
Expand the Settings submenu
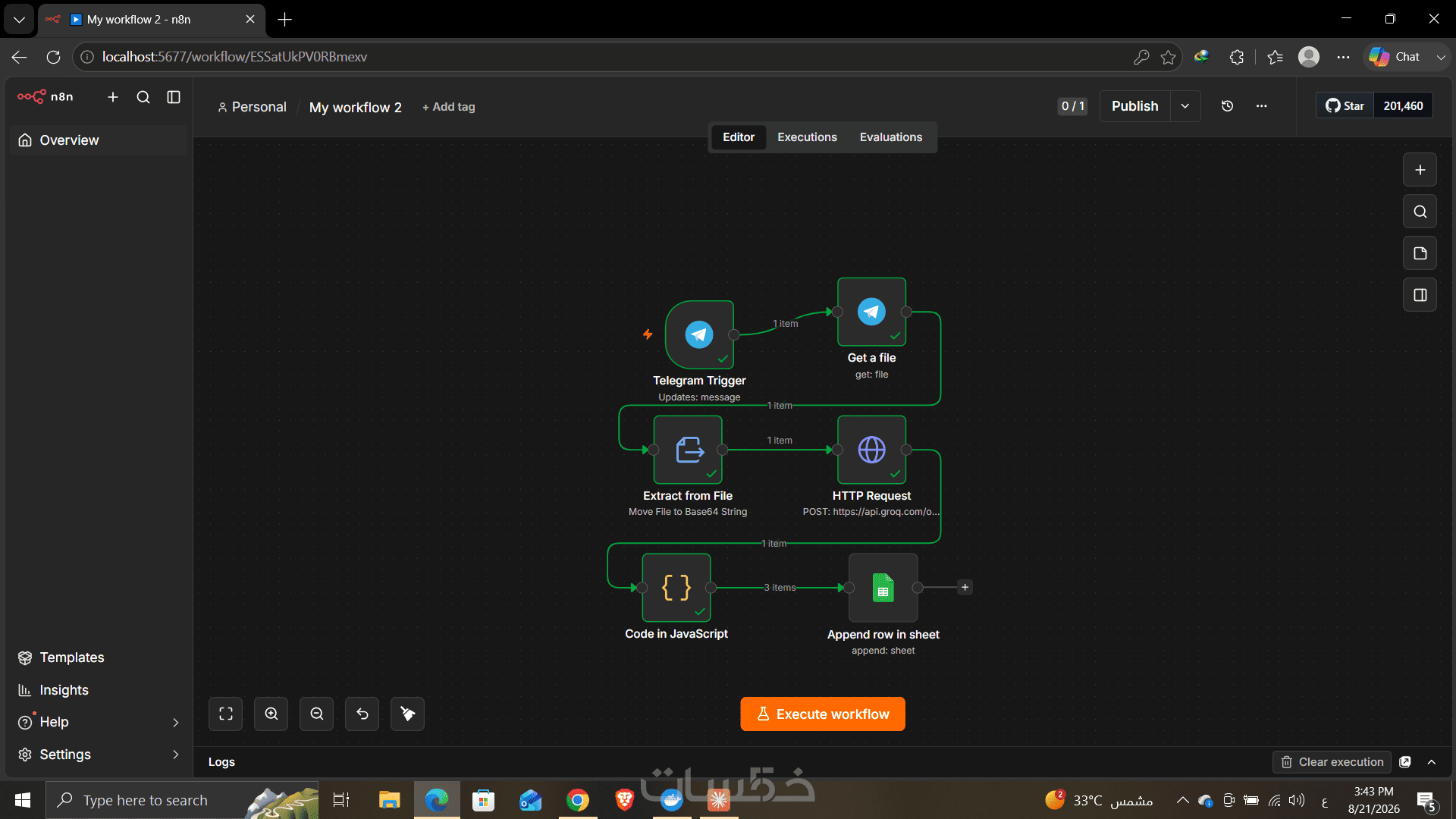pos(176,755)
